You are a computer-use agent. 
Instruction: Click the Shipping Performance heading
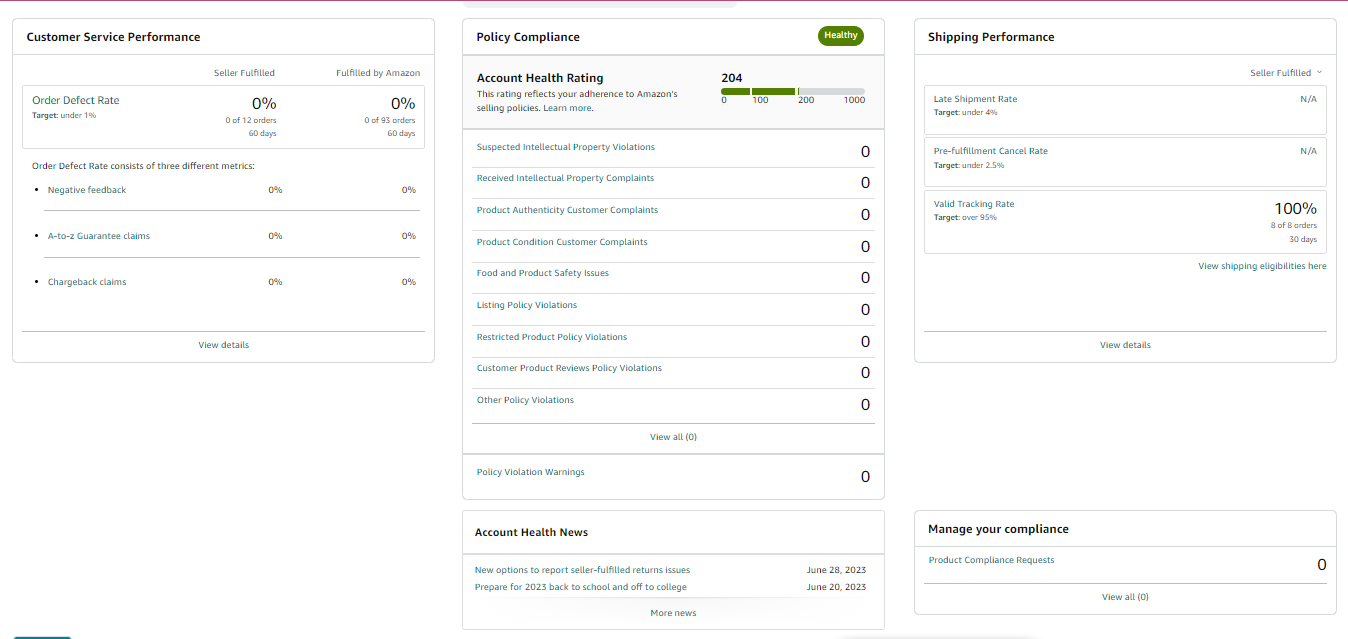[x=991, y=37]
